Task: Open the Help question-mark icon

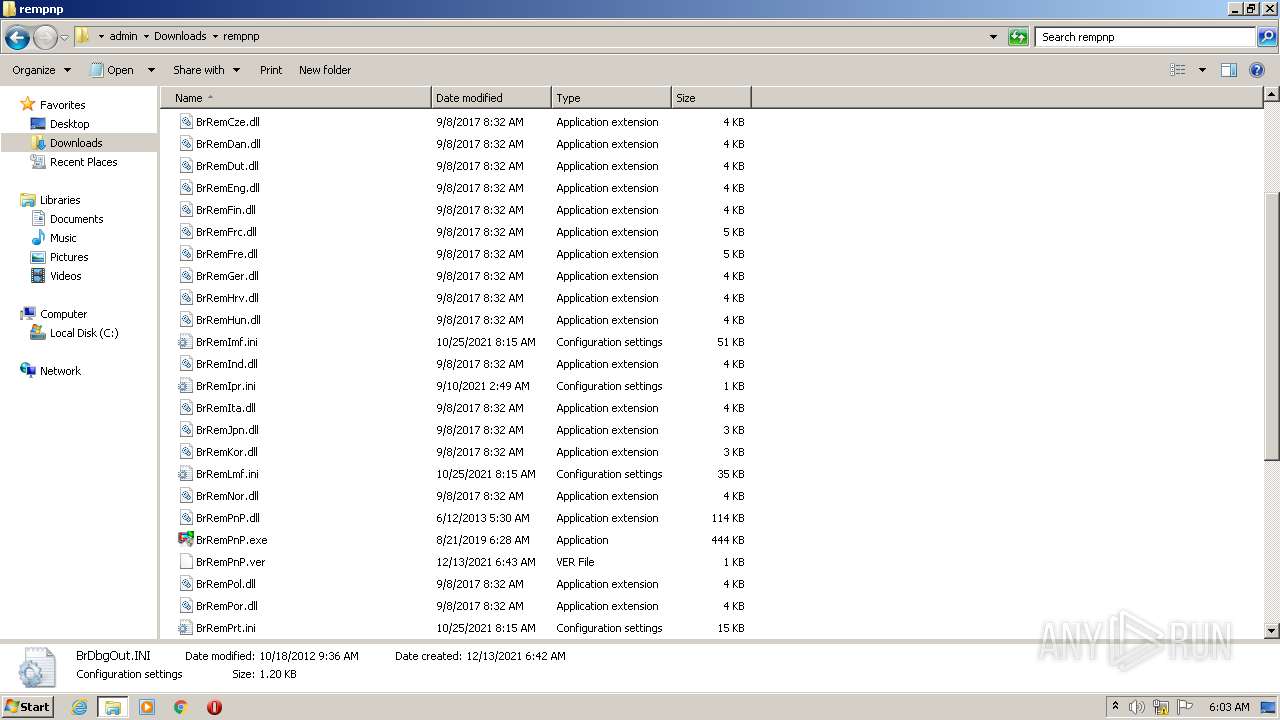Action: (x=1257, y=70)
